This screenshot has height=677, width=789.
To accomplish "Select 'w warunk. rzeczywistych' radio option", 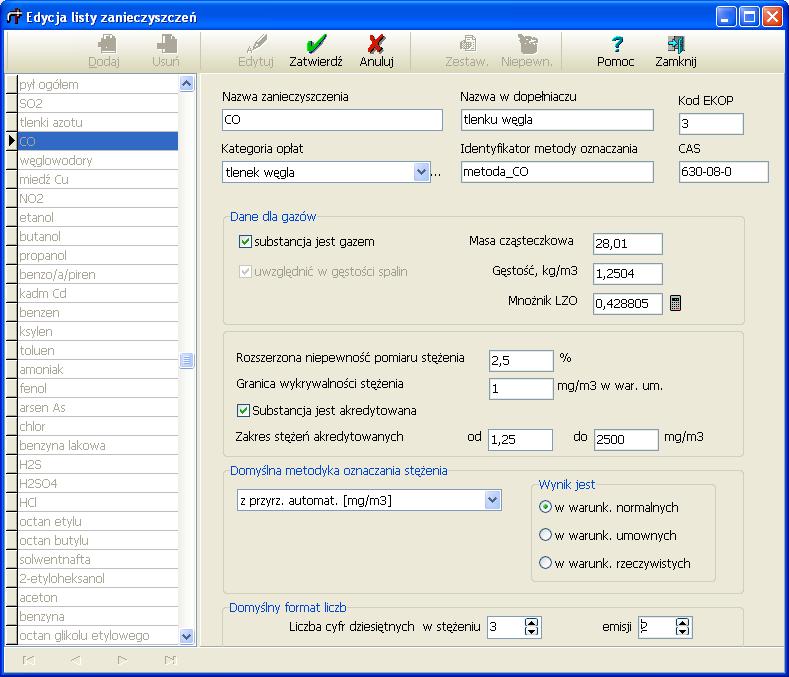I will tap(545, 562).
